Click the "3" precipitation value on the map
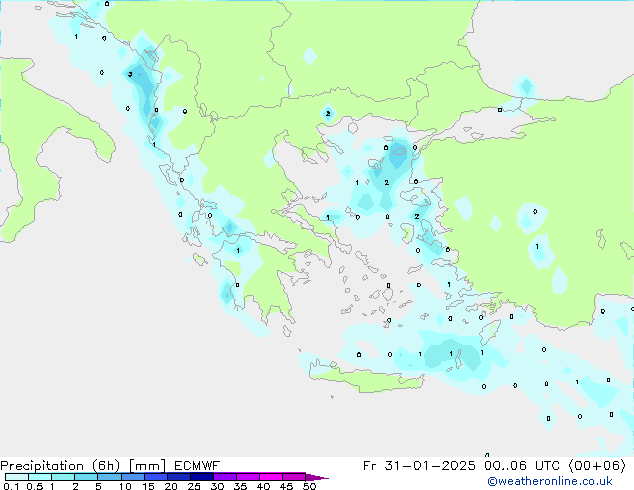 130,74
